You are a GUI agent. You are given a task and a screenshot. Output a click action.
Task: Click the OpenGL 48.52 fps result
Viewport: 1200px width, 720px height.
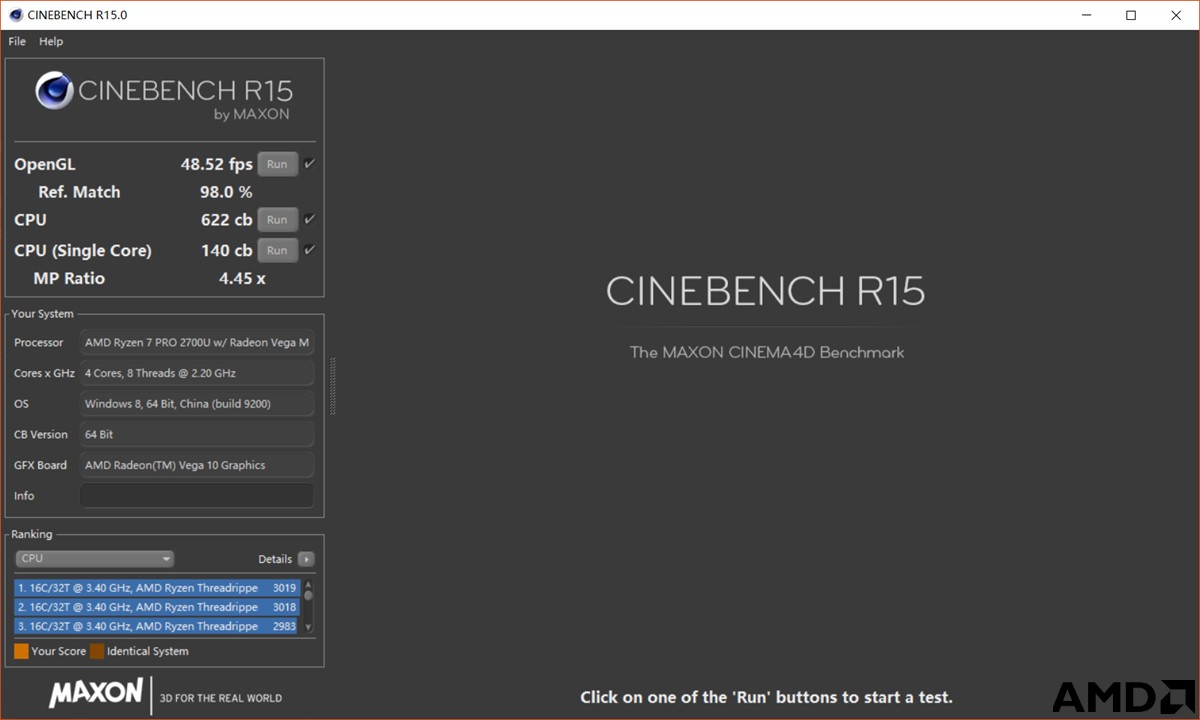pyautogui.click(x=217, y=164)
